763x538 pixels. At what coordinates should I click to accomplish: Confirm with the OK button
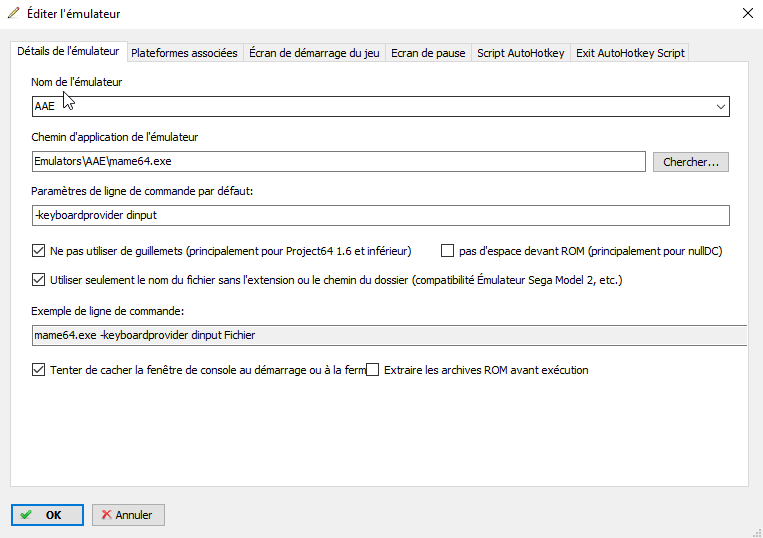(47, 515)
